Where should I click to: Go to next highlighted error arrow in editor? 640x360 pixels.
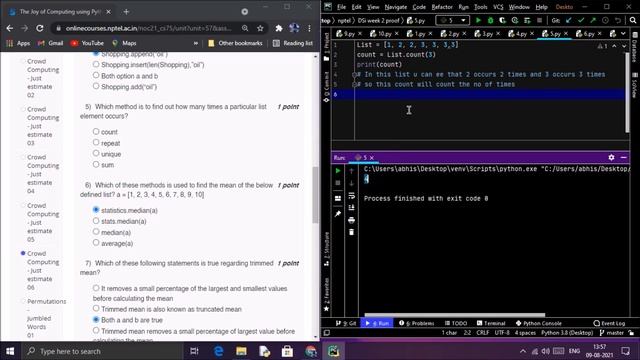click(624, 46)
